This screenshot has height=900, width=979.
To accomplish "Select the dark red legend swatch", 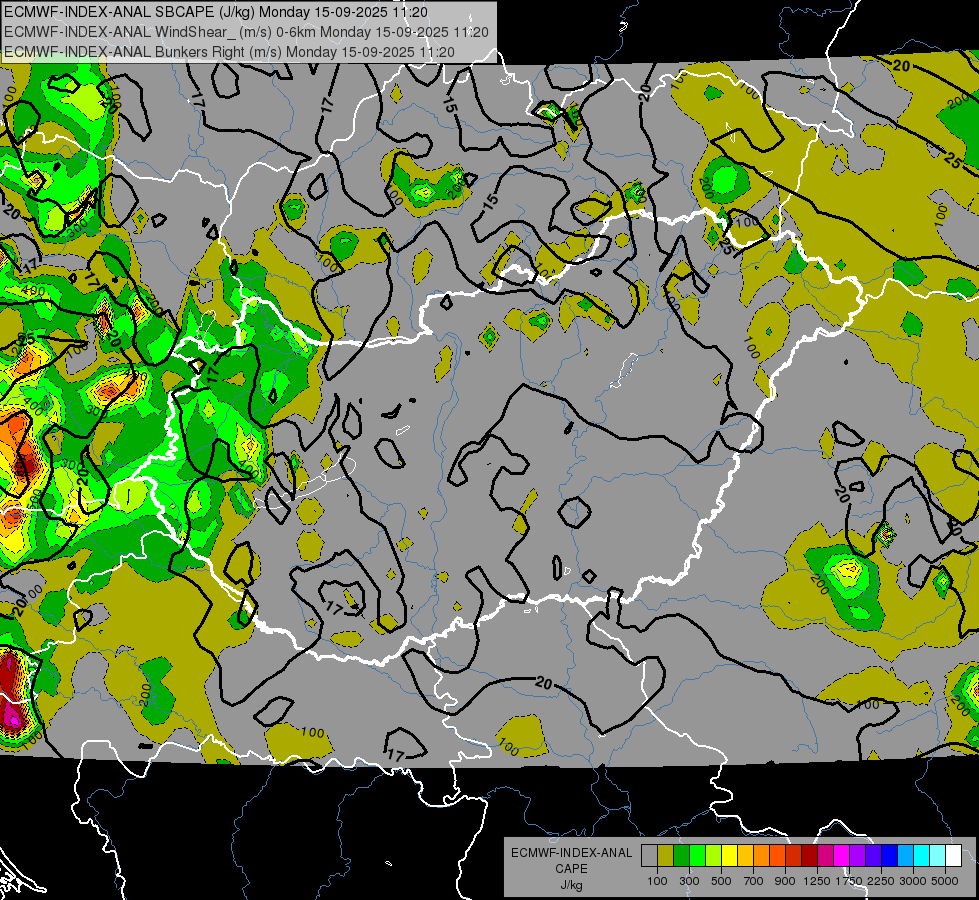I will tap(809, 855).
